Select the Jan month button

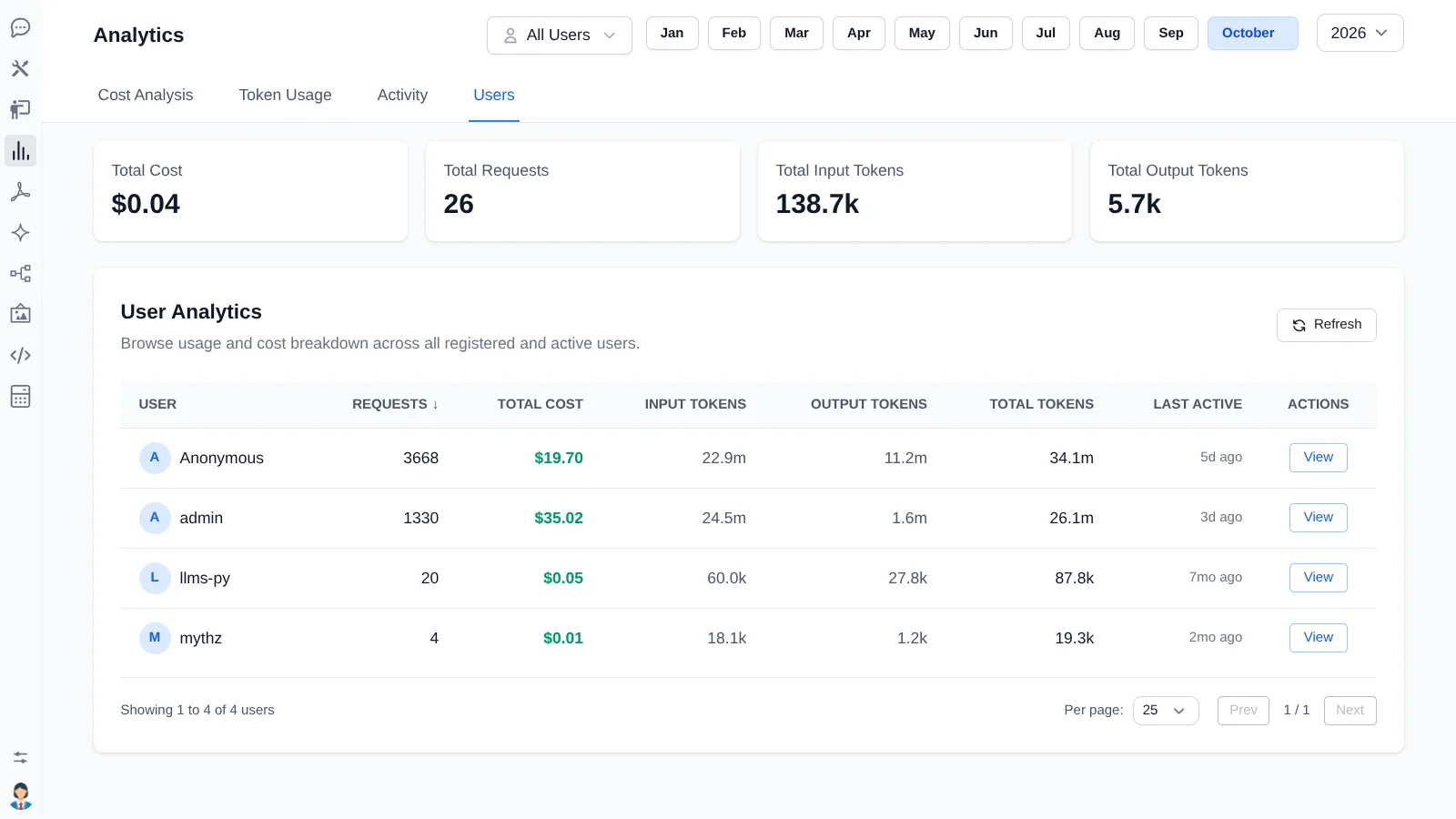[x=672, y=33]
